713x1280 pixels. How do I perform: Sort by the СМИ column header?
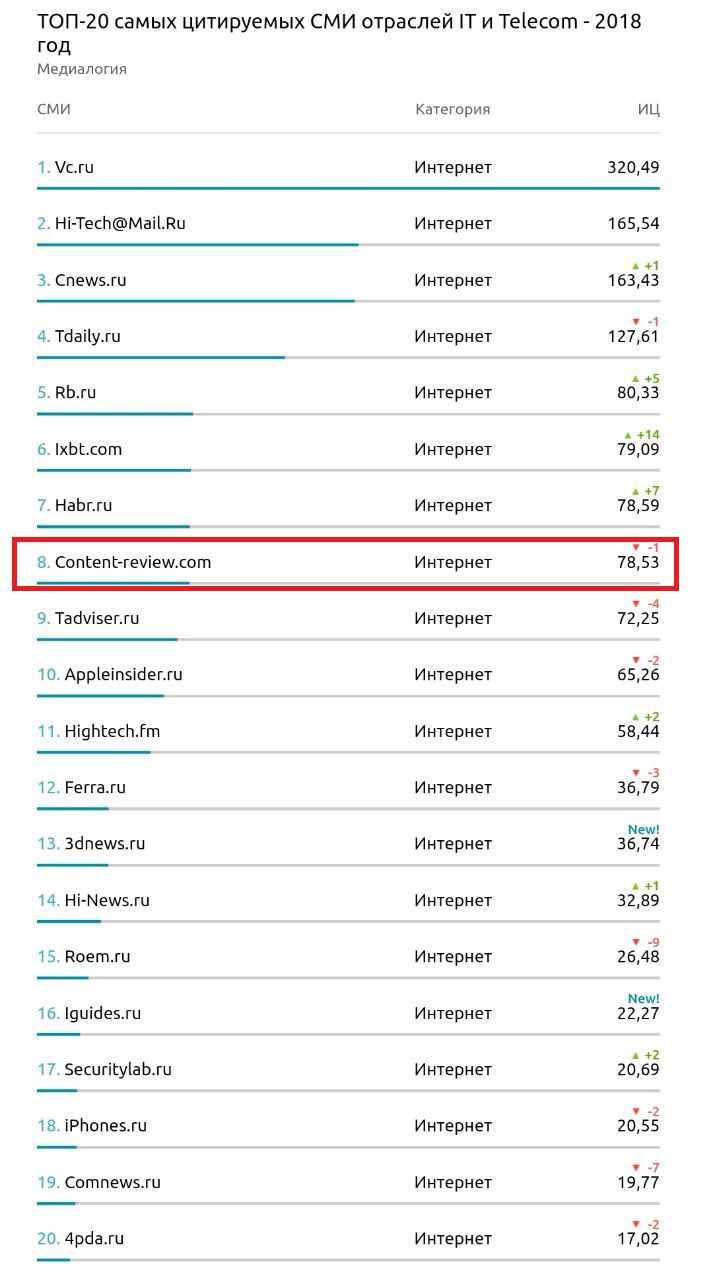coord(54,109)
